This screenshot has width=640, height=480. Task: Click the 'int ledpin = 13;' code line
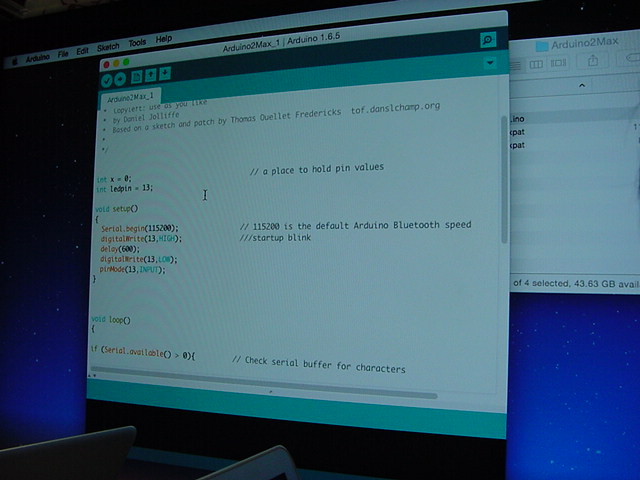click(124, 189)
